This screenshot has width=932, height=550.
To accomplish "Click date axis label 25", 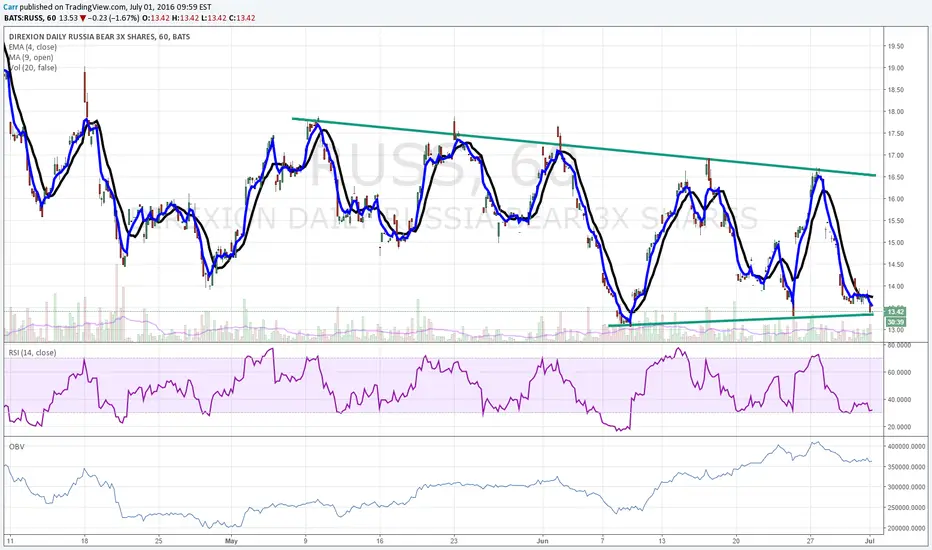I will pos(158,541).
